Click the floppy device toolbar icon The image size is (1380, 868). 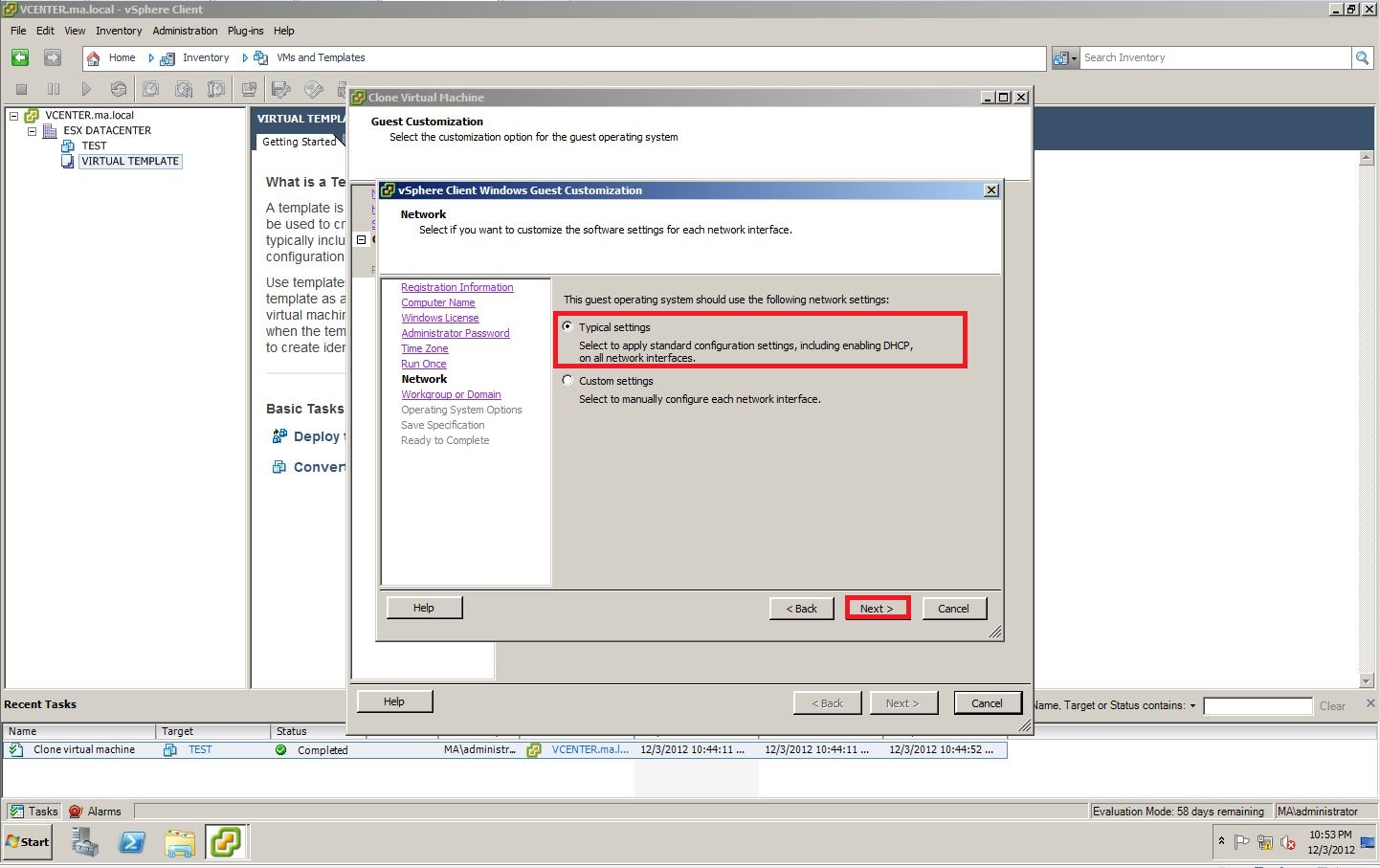[x=281, y=89]
